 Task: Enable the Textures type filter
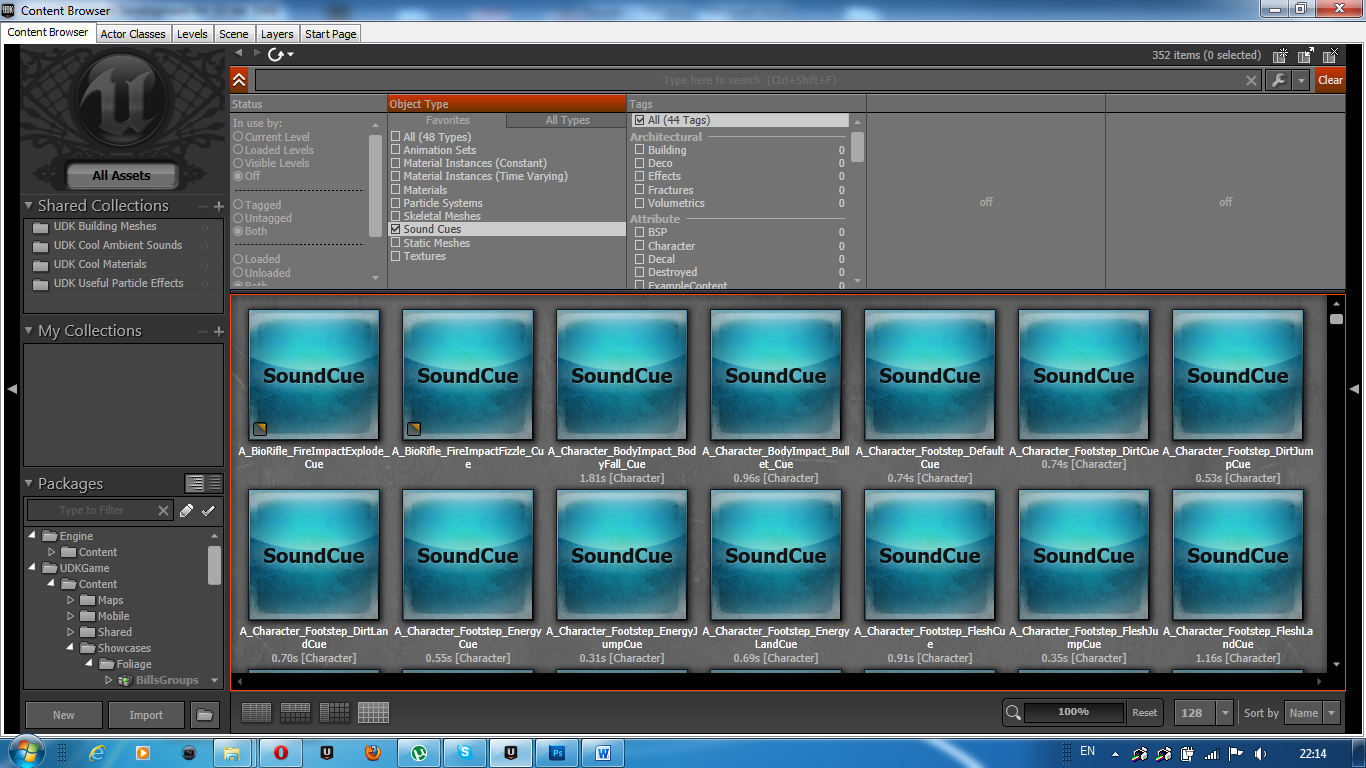coord(395,256)
